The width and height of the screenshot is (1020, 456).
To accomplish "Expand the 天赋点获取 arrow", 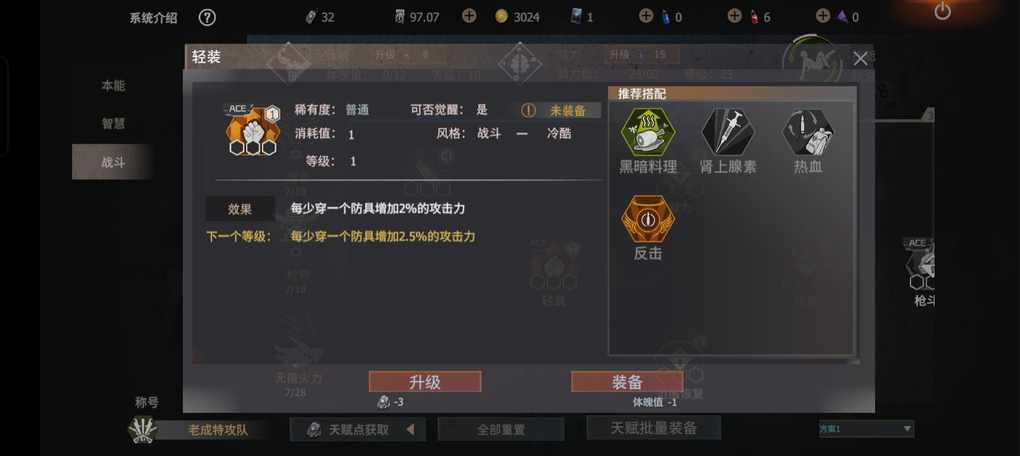I will click(410, 429).
